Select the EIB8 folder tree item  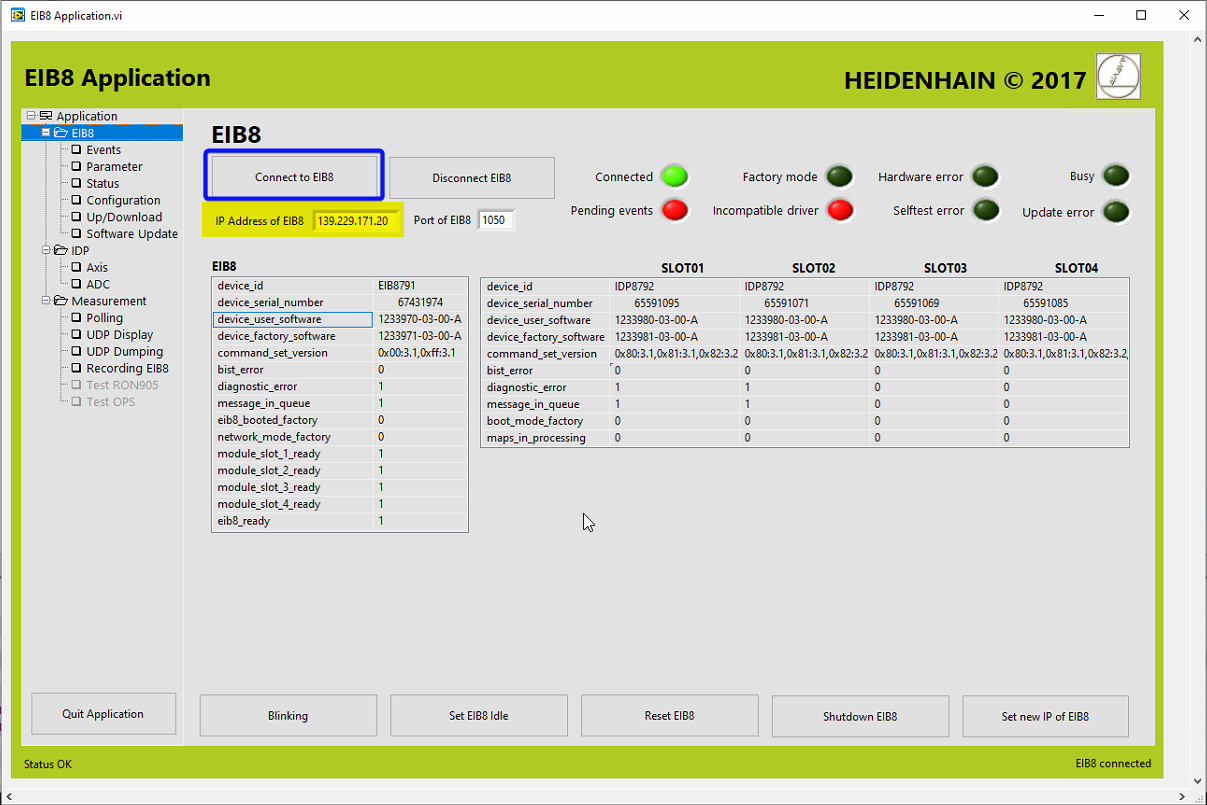point(82,133)
